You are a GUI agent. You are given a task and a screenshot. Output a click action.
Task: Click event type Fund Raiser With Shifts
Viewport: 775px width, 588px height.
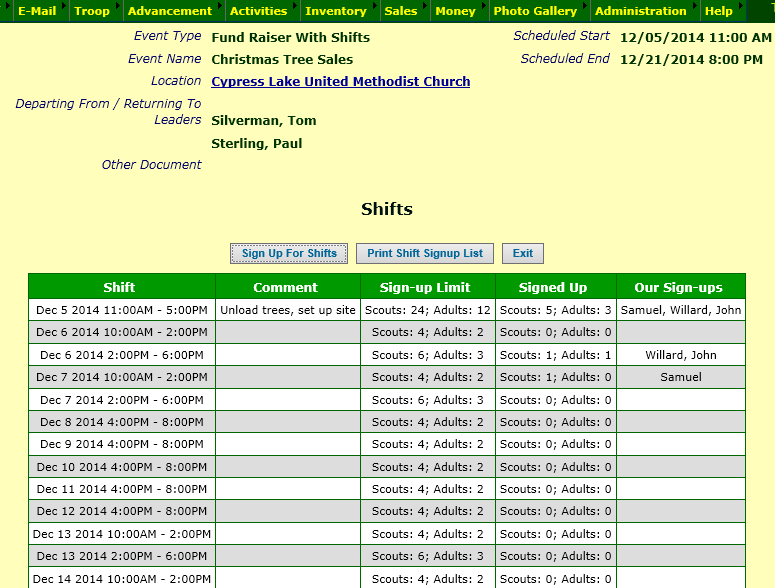tap(291, 38)
